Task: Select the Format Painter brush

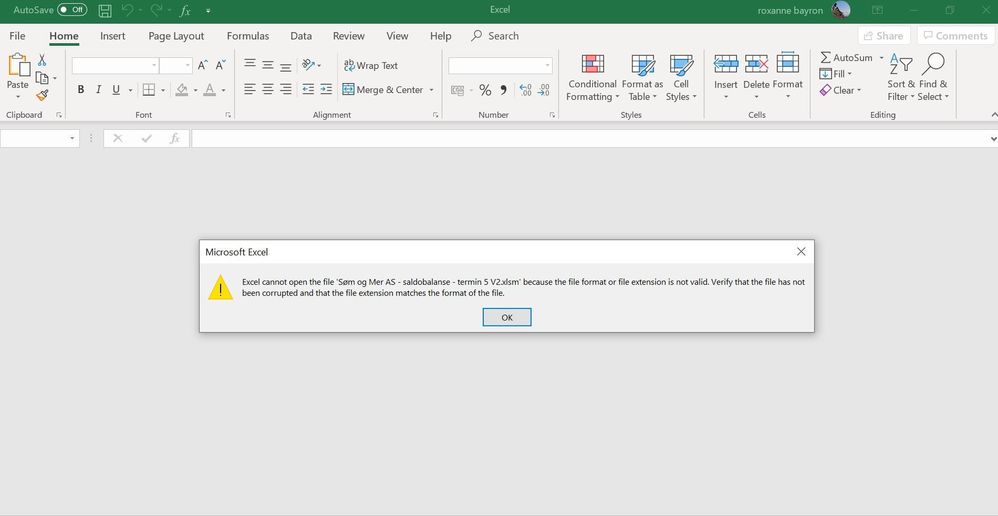Action: pos(42,95)
